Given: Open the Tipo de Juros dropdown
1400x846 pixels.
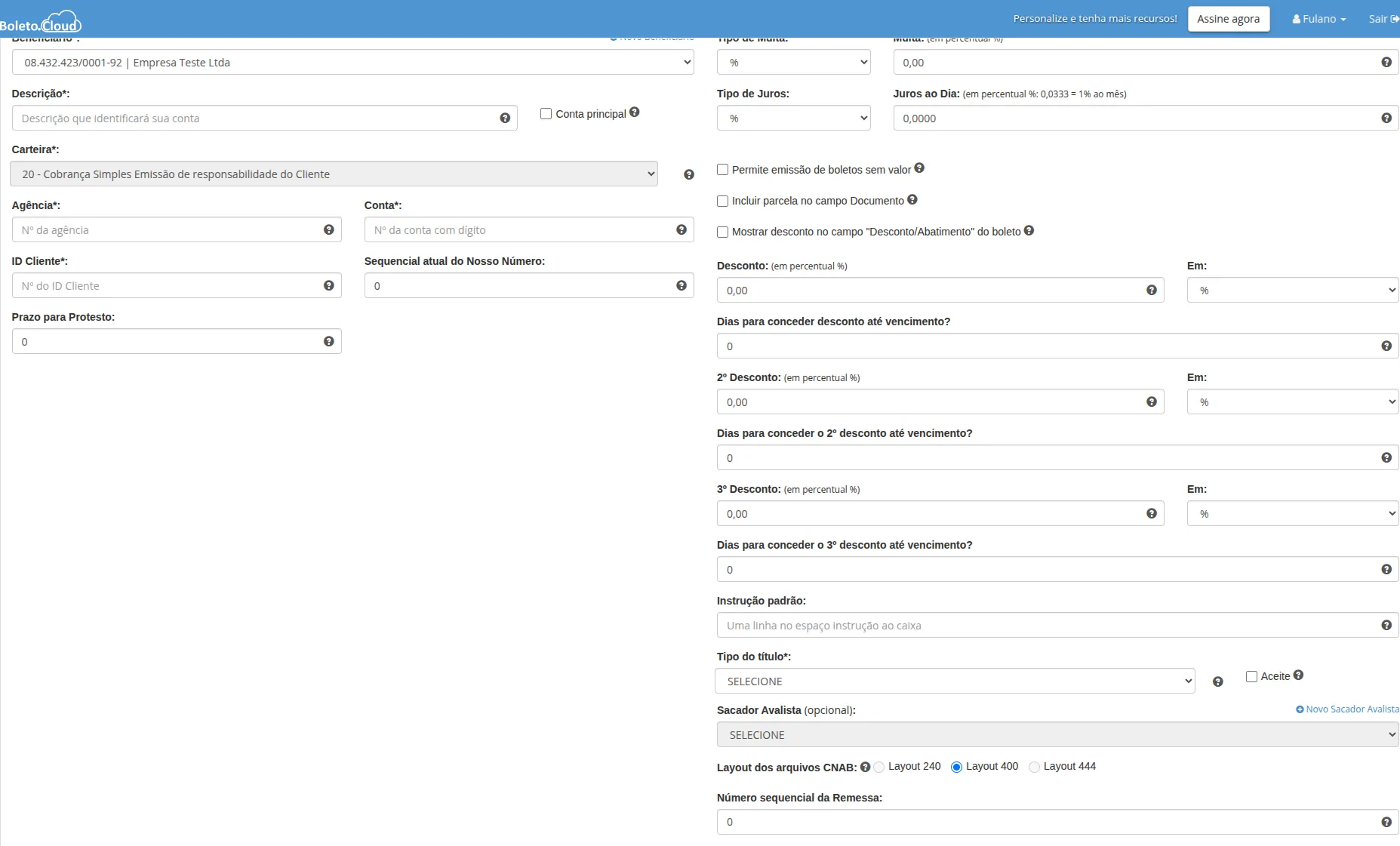Looking at the screenshot, I should coord(793,118).
